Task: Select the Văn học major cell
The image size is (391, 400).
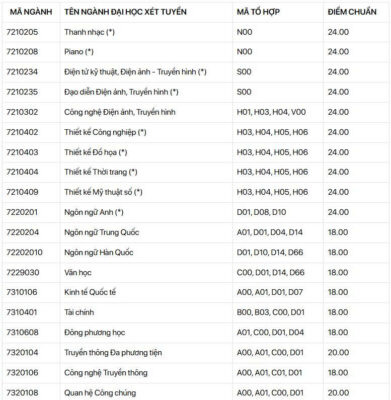Action: (x=78, y=273)
